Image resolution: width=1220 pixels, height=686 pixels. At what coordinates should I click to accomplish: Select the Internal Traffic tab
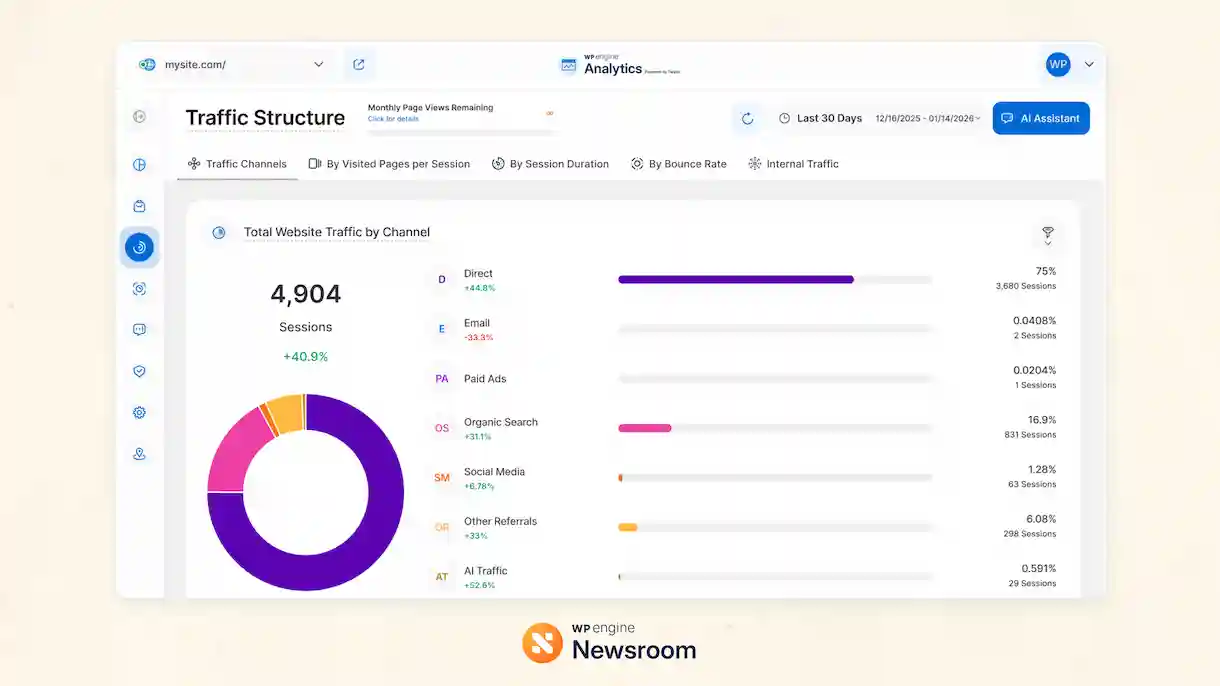(x=794, y=163)
